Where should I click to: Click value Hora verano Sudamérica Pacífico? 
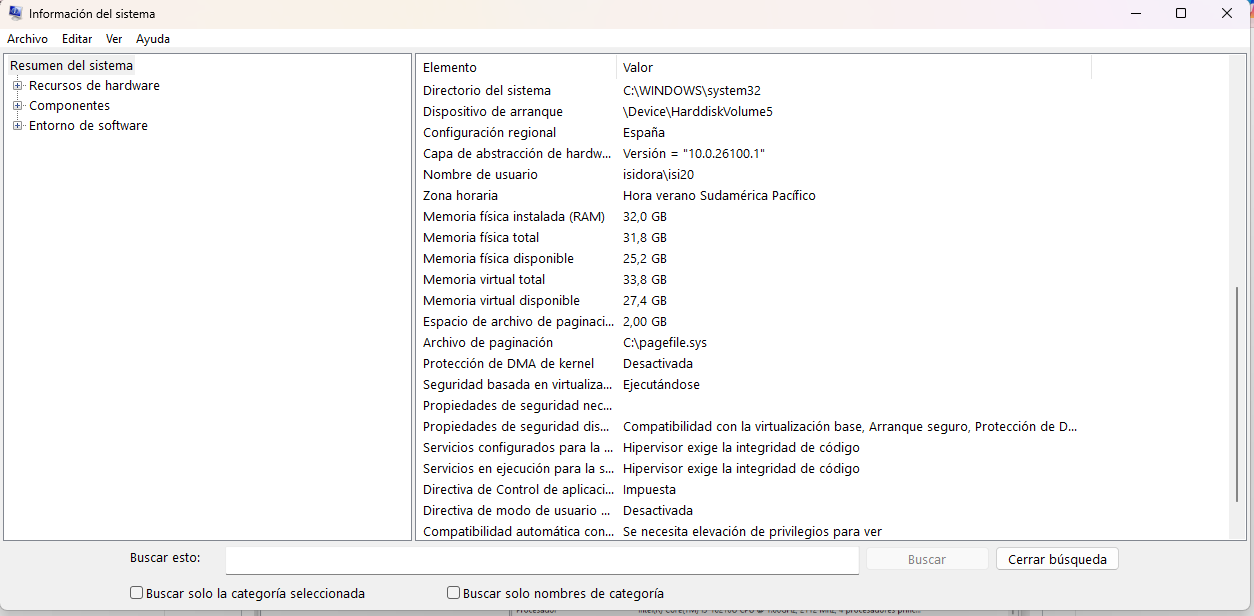coord(719,195)
